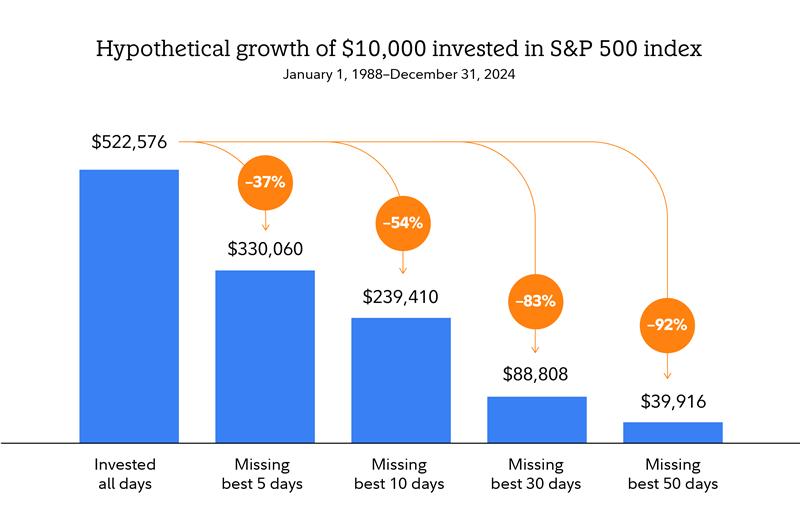This screenshot has height=513, width=800.
Task: Click the orange -83% circle badge
Action: 536,300
